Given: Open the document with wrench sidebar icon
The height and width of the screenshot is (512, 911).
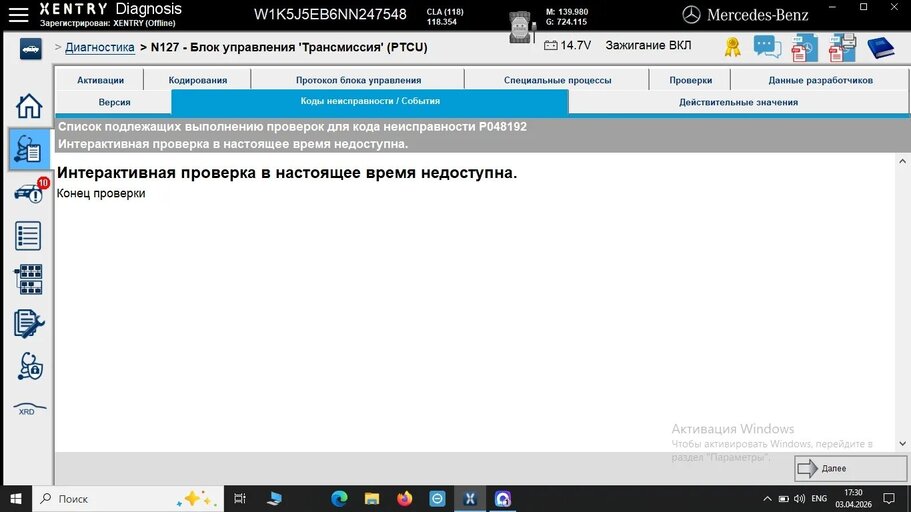Looking at the screenshot, I should coord(28,324).
